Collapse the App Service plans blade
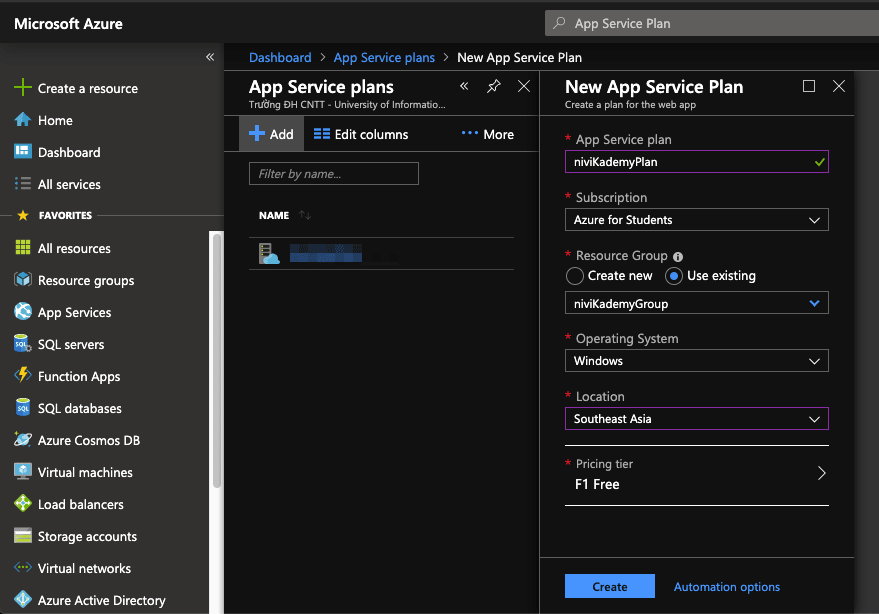Viewport: 879px width, 614px height. pos(464,86)
